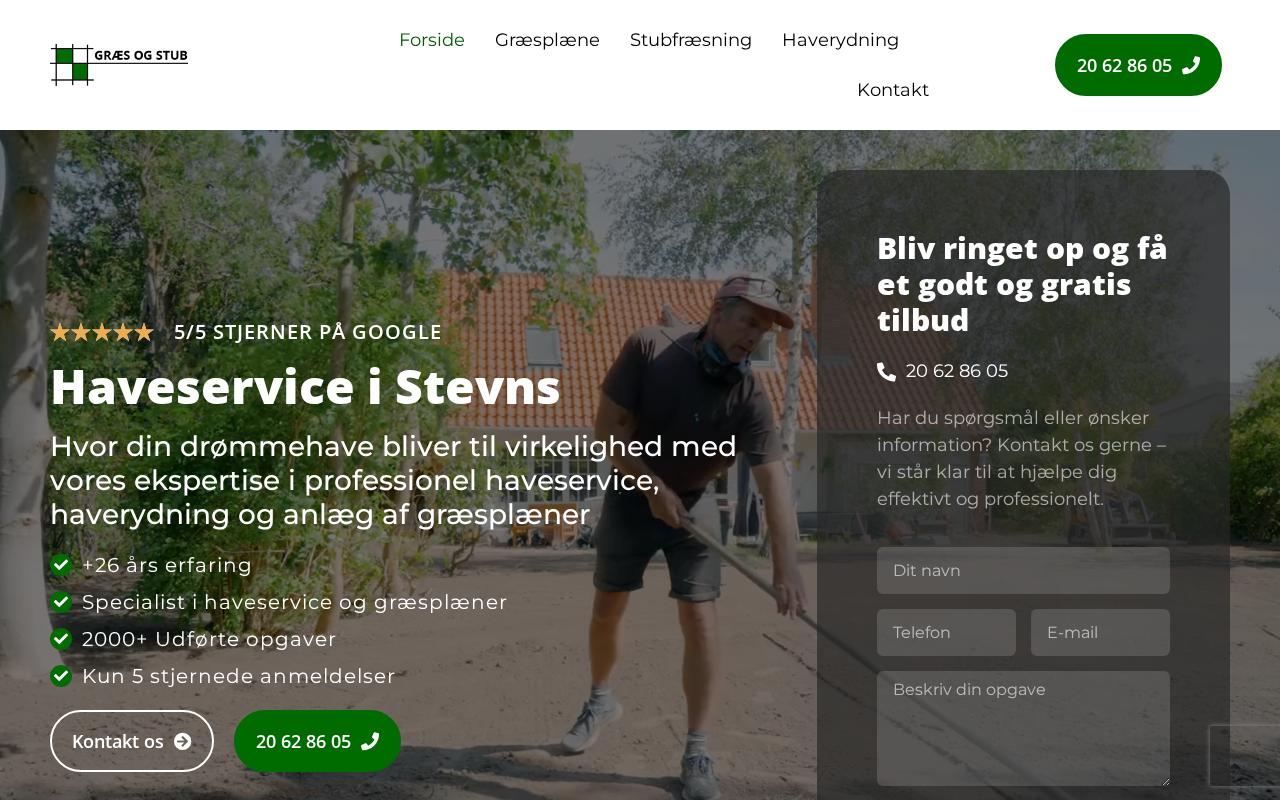The image size is (1280, 800).
Task: Open the Haverydning menu item
Action: tap(840, 40)
